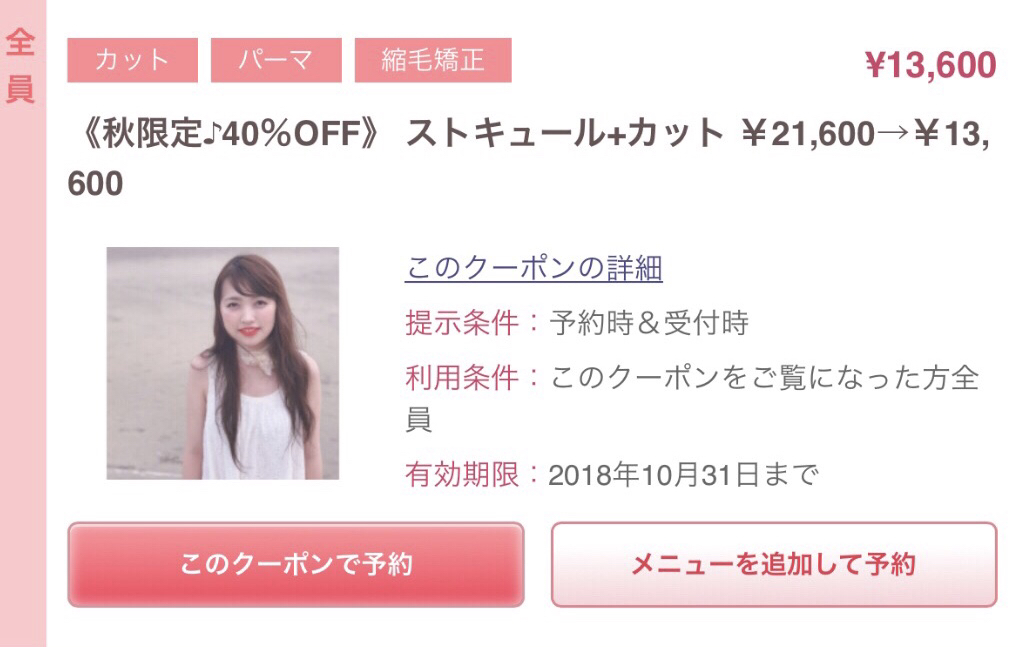Click the wrapped 600 on title's second line

[x=95, y=183]
